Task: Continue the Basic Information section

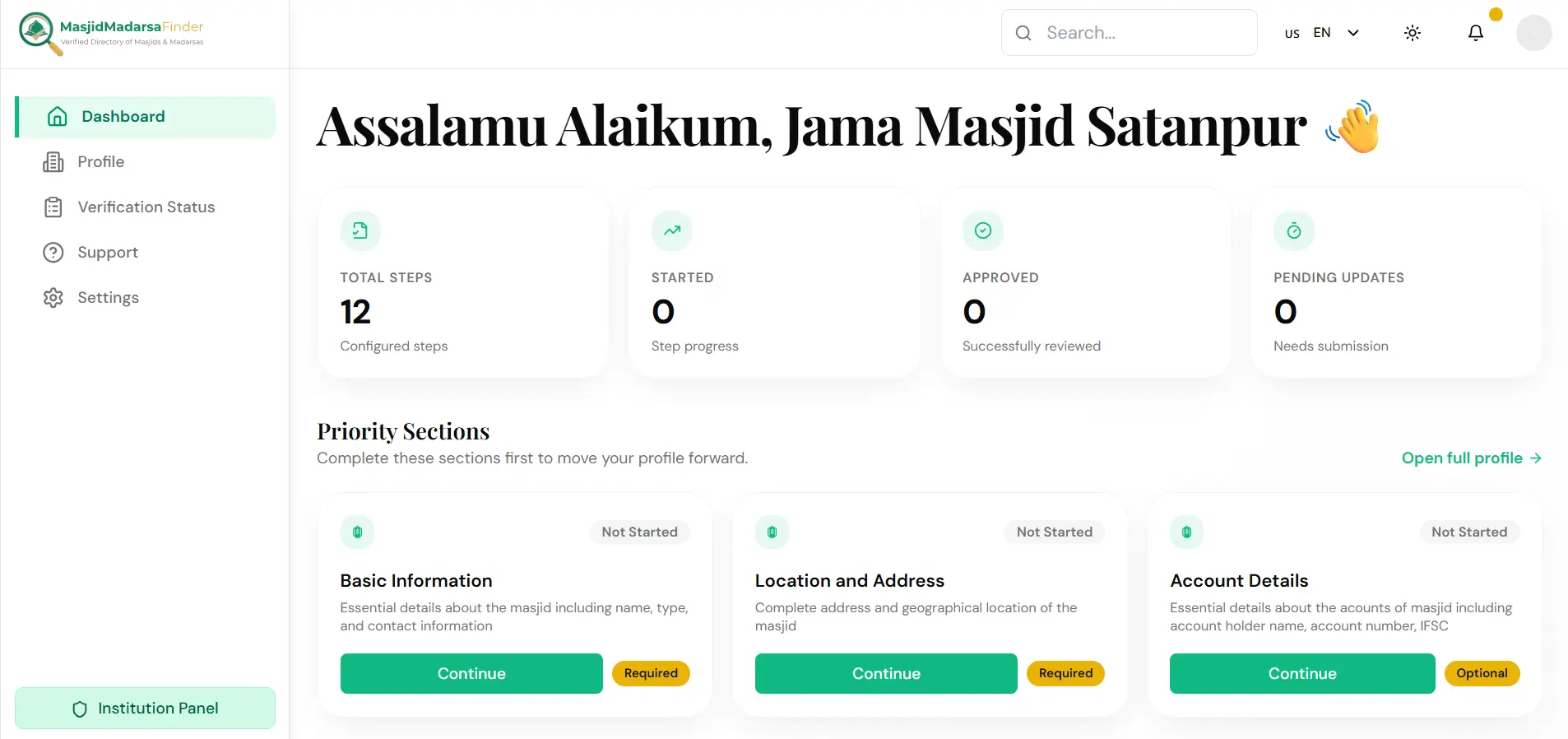Action: [471, 674]
